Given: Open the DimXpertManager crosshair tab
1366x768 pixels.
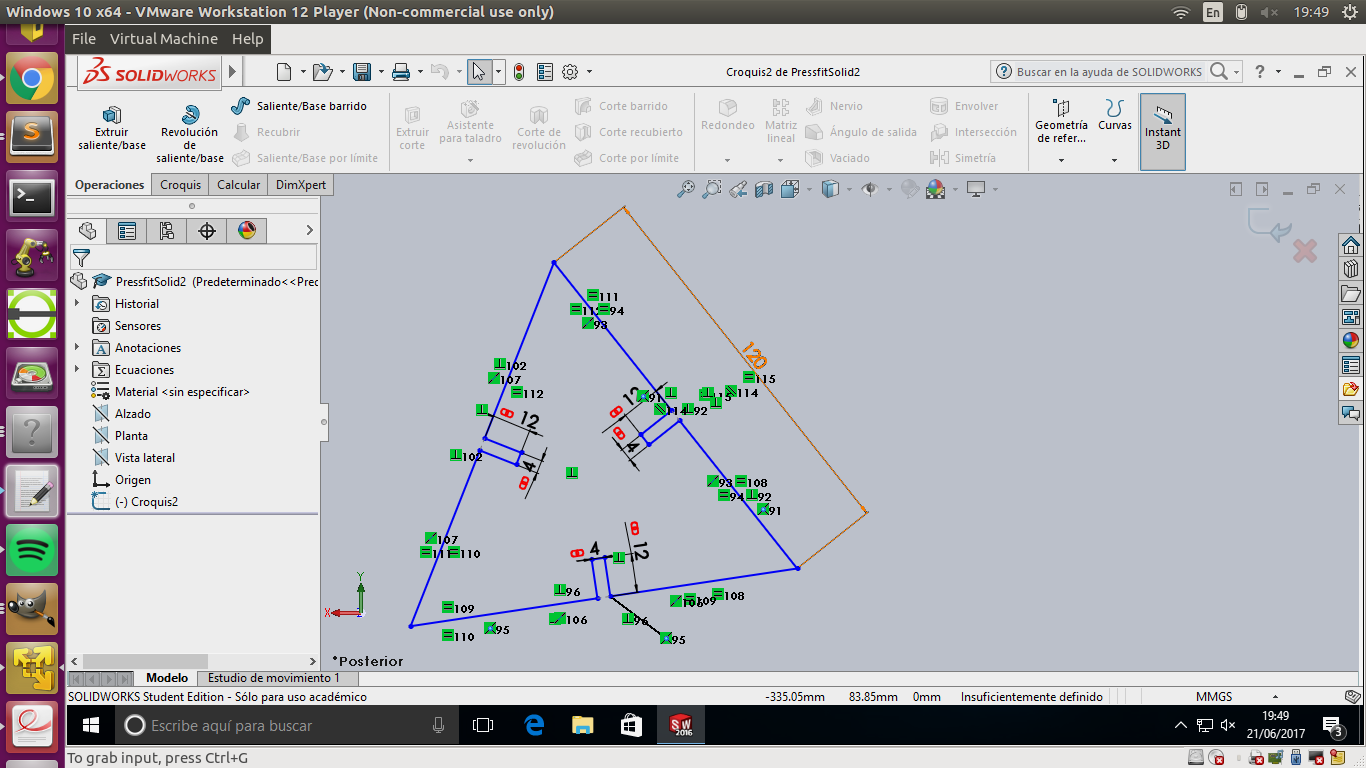Looking at the screenshot, I should tap(207, 231).
